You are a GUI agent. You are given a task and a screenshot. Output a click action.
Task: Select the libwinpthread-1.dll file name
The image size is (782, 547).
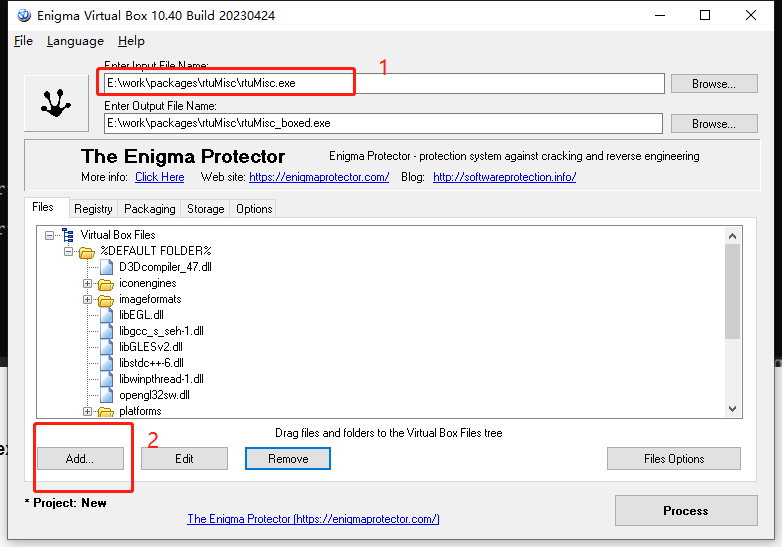click(x=161, y=379)
